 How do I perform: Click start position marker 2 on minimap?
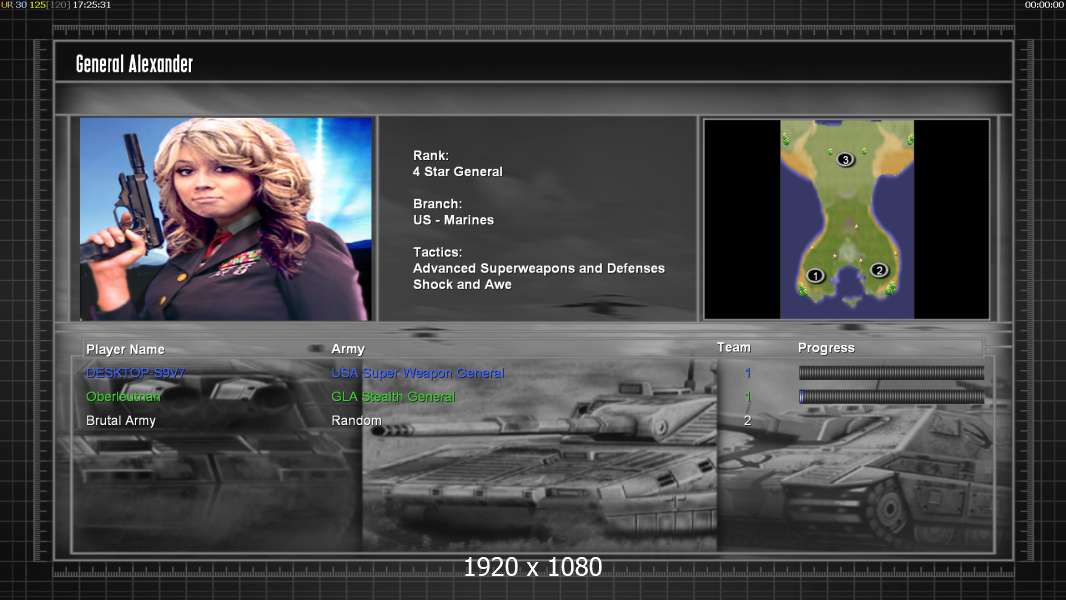[879, 270]
